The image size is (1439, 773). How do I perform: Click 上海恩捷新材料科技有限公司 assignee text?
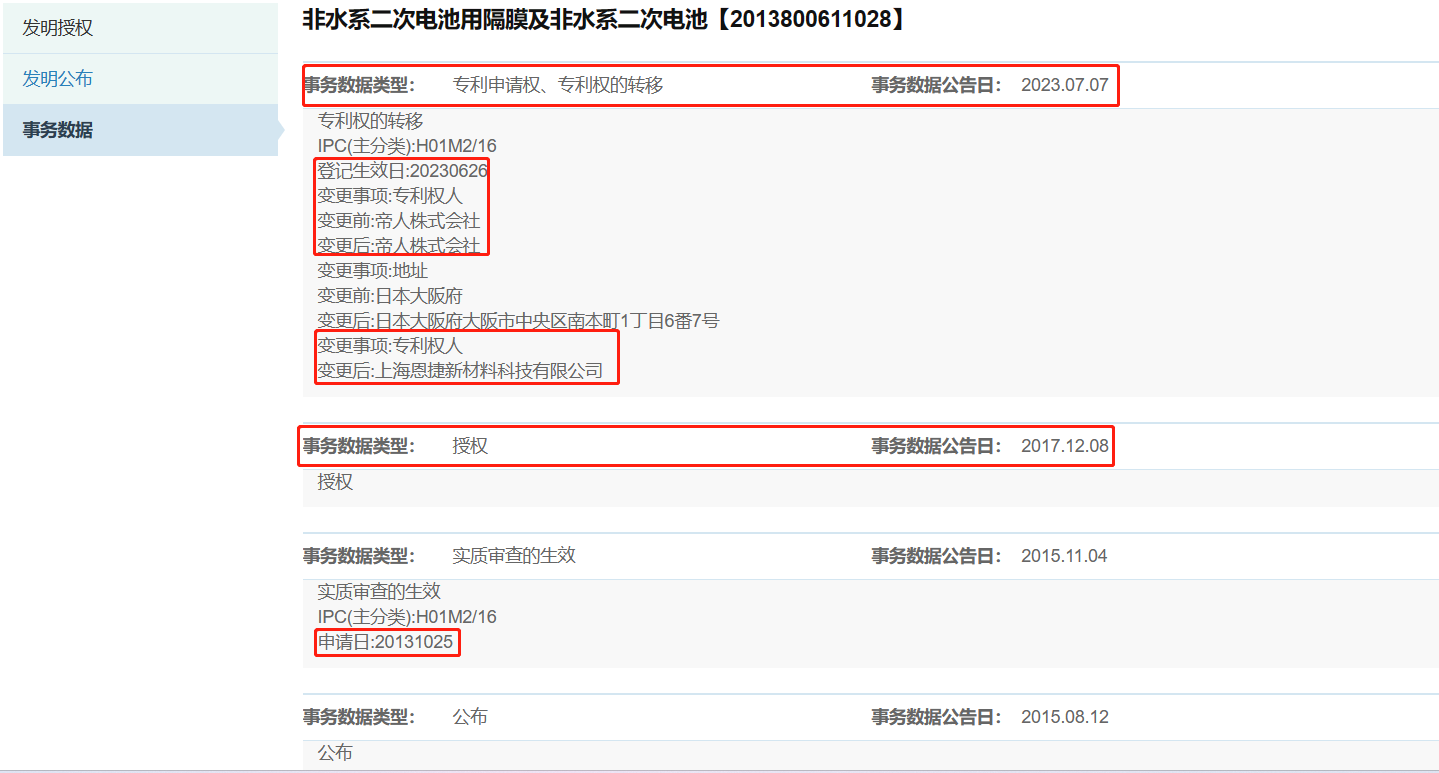[x=489, y=371]
